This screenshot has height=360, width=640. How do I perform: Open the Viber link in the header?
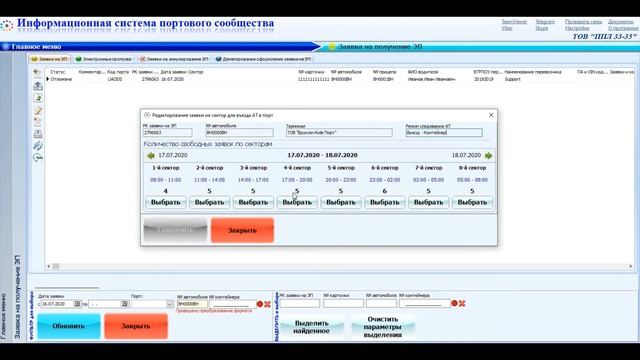pos(507,29)
